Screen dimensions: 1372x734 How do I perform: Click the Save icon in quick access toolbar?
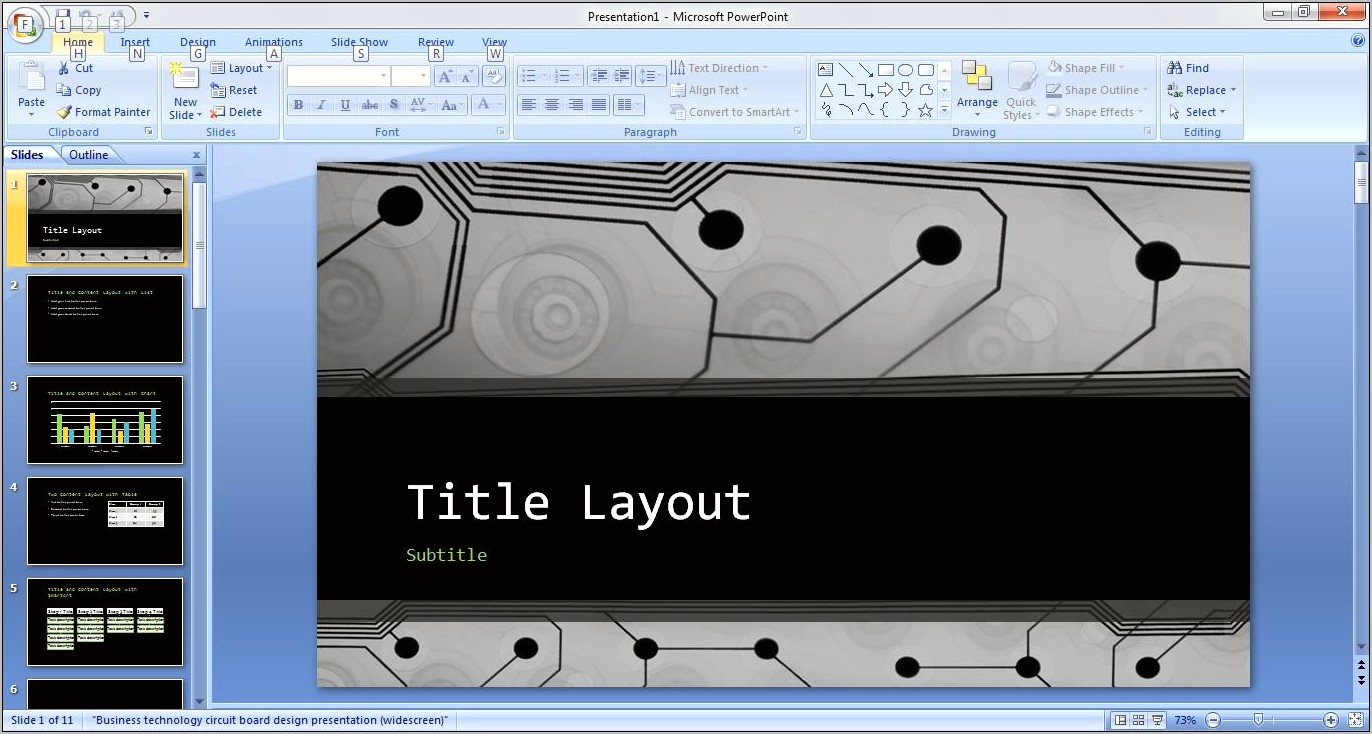[x=62, y=15]
